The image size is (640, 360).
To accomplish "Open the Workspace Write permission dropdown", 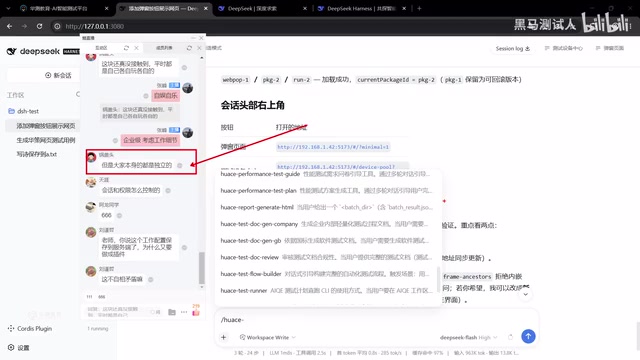I will [x=268, y=338].
